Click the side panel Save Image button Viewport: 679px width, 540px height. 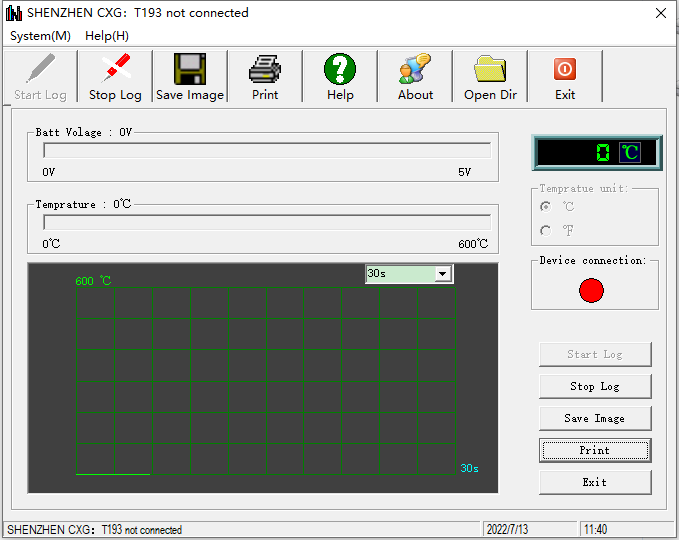point(595,418)
